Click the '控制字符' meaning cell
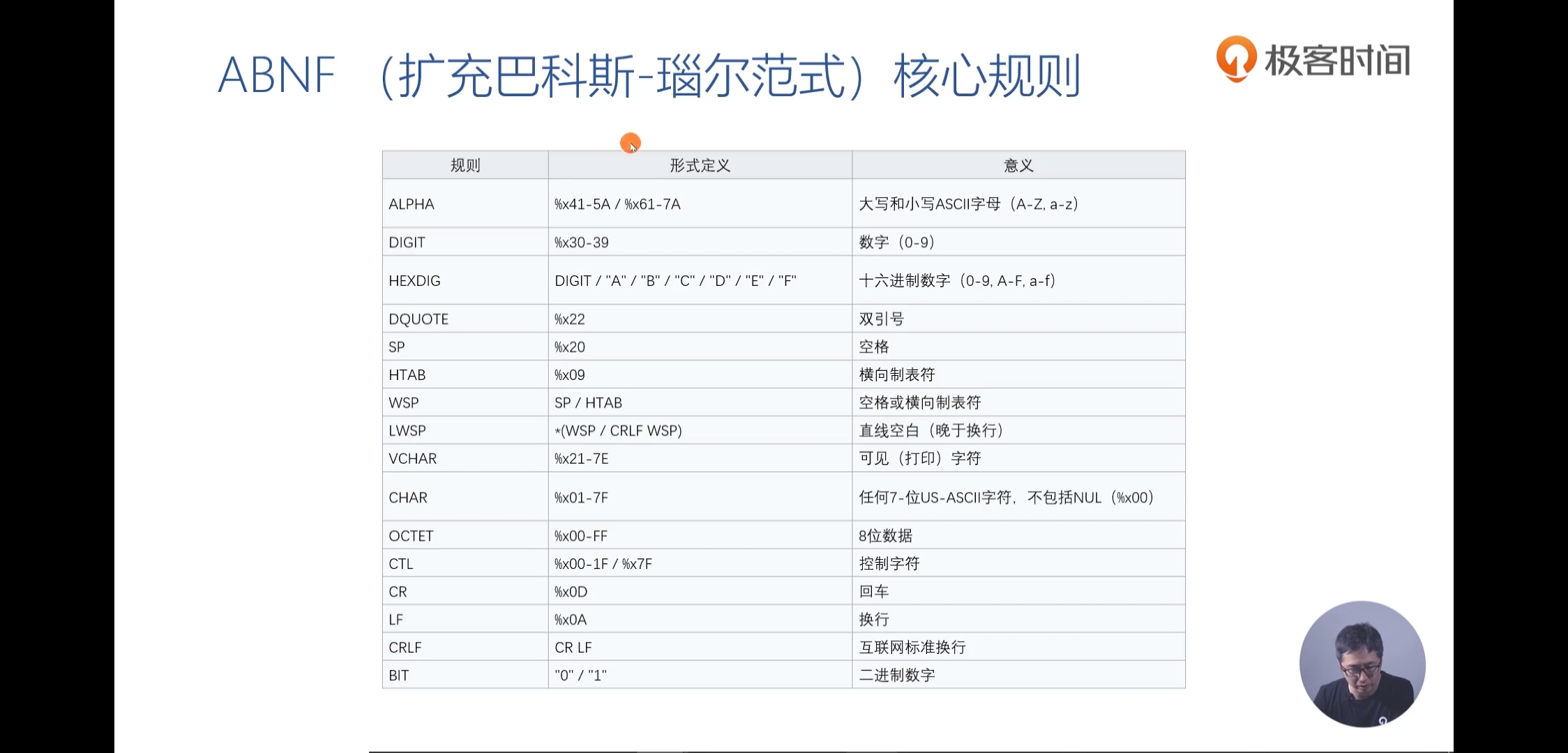 (1018, 563)
